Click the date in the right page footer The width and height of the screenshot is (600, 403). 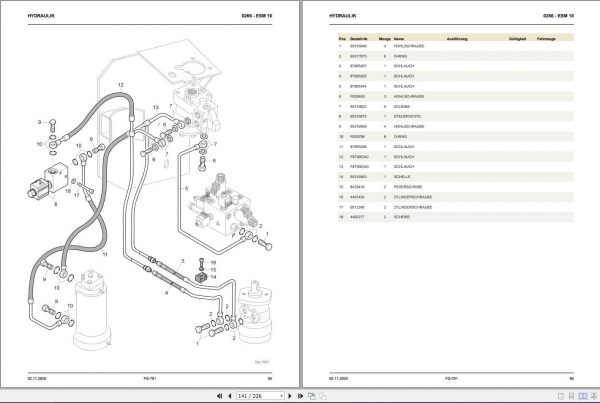tap(338, 378)
